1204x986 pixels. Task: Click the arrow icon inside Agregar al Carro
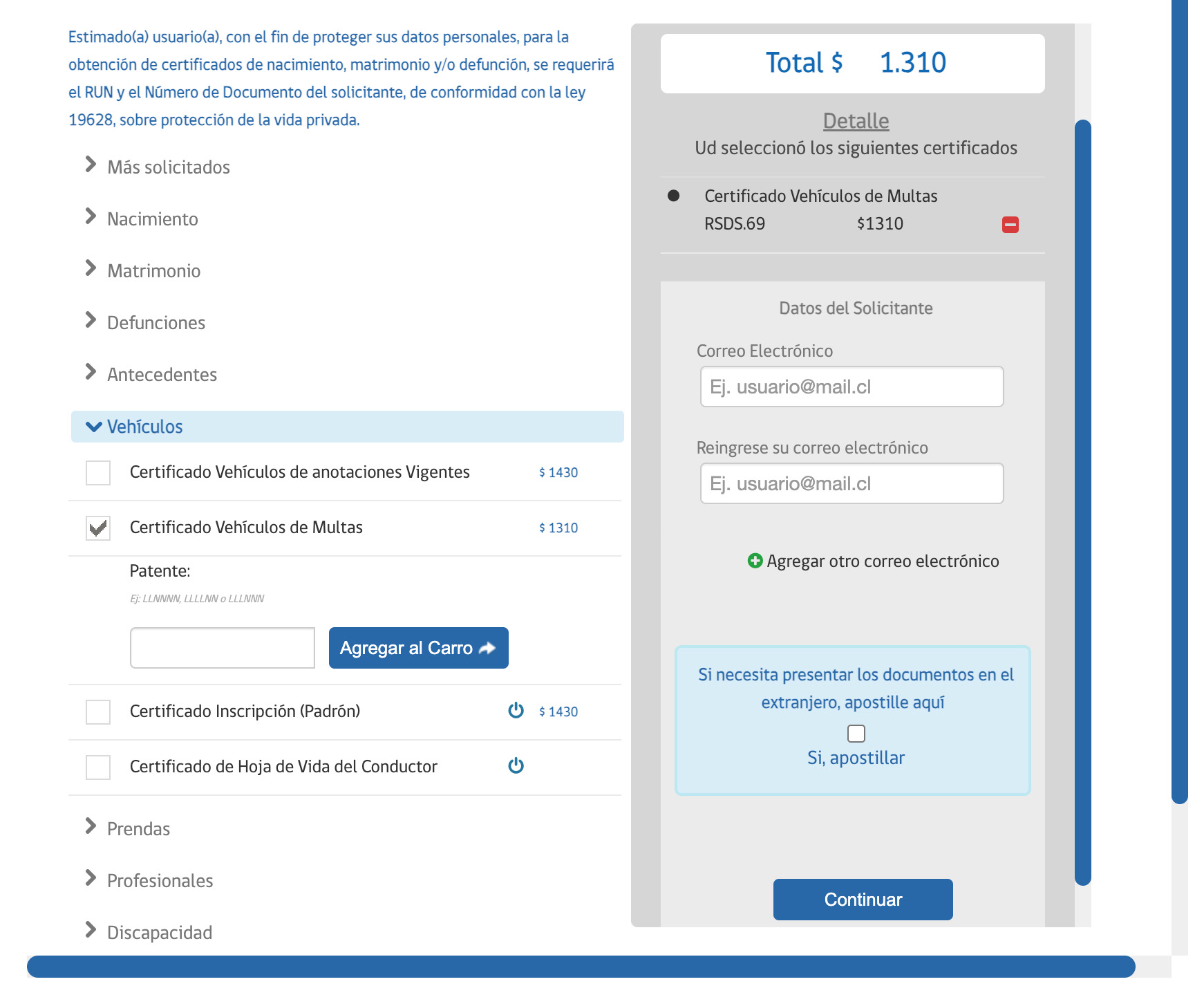487,648
